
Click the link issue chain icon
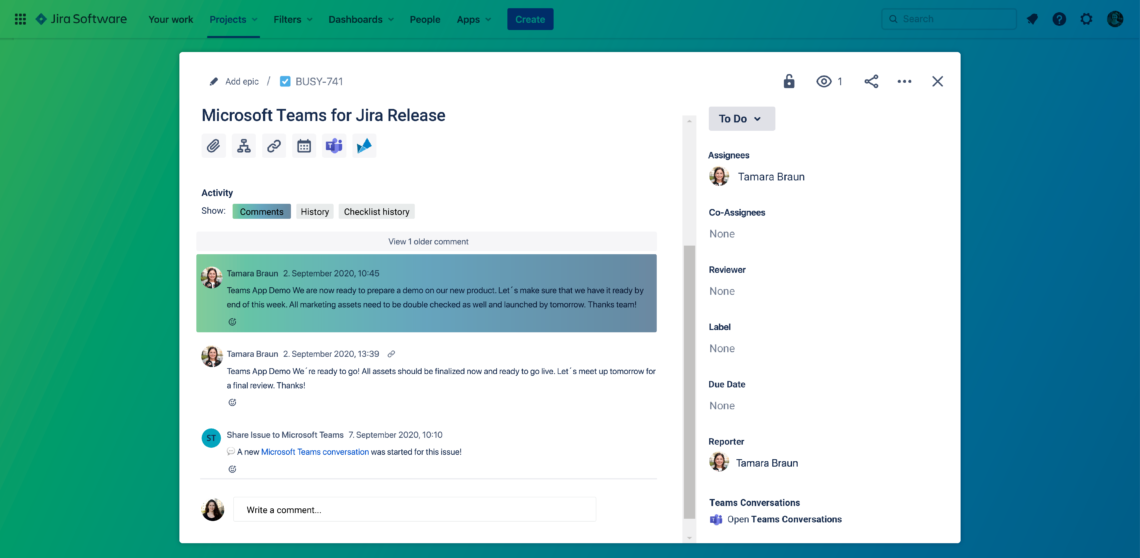(274, 146)
